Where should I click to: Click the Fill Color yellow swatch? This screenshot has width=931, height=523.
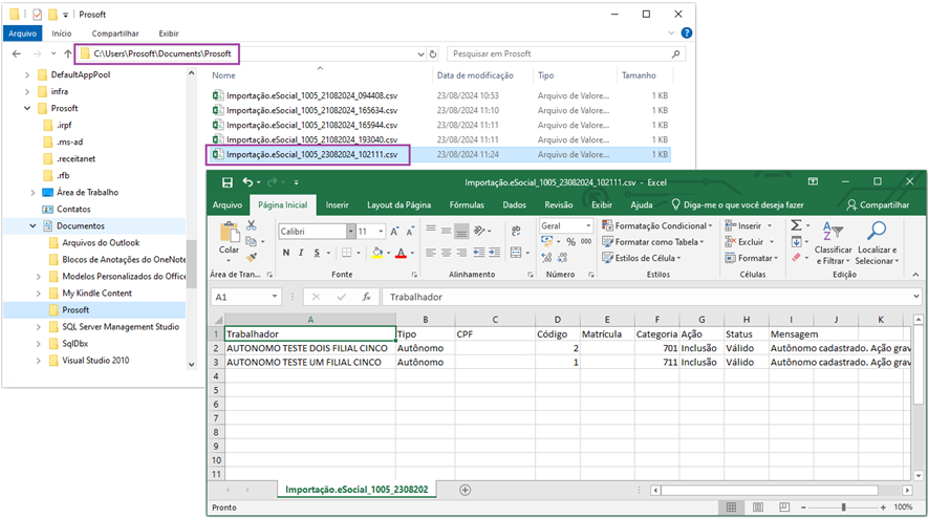377,253
